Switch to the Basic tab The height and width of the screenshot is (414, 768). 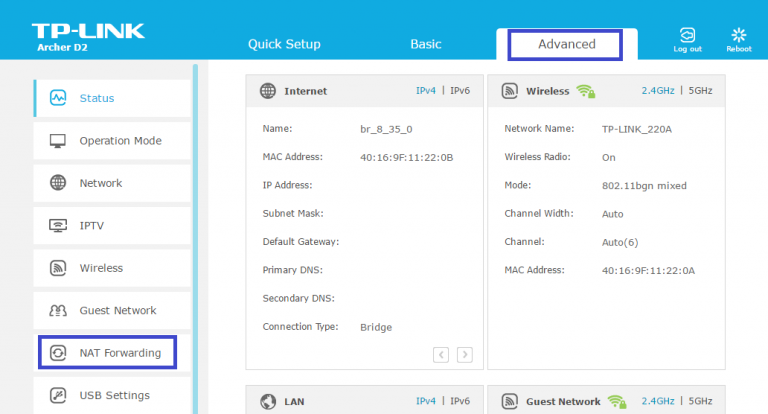426,44
